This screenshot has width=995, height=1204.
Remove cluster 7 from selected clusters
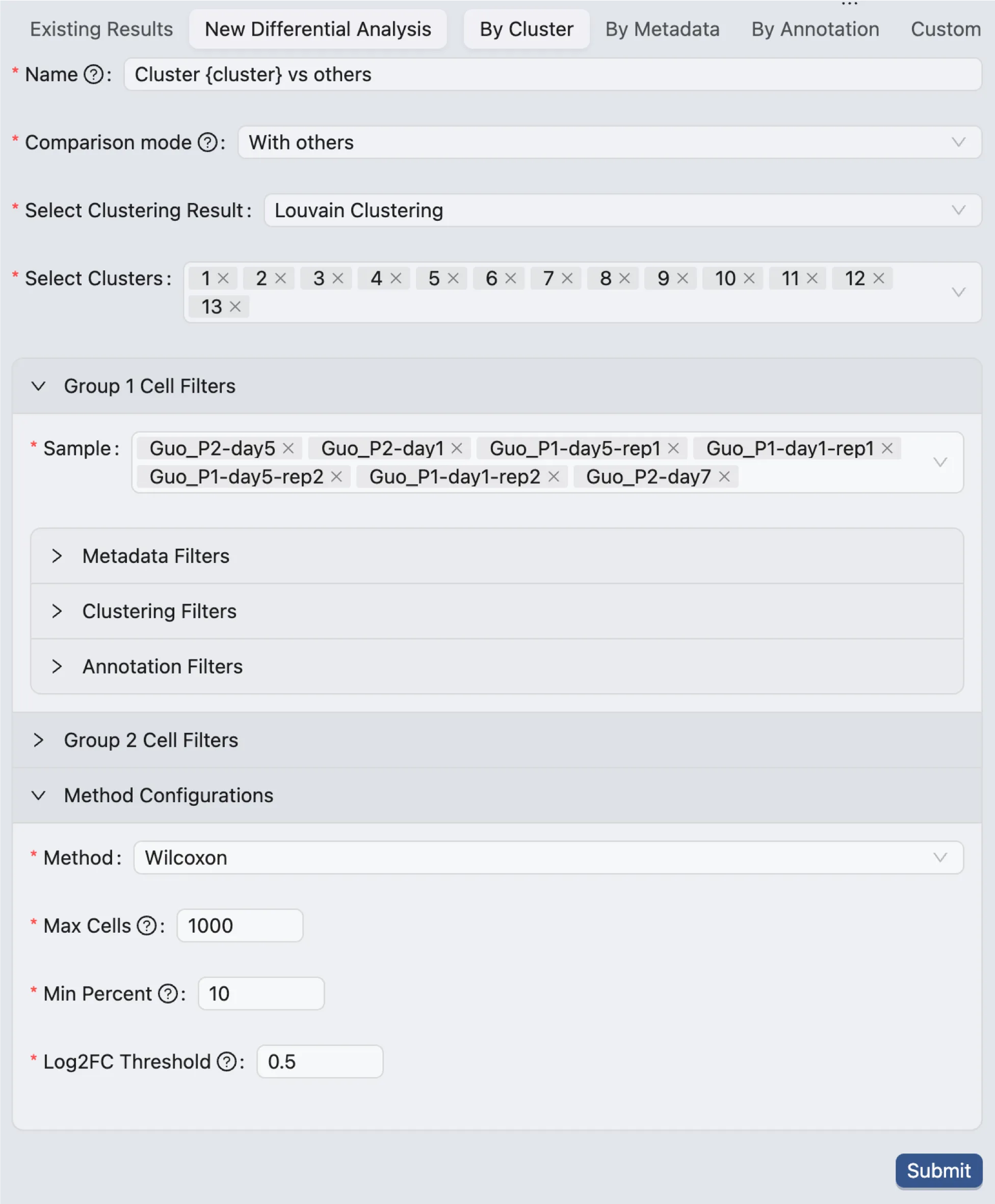[567, 278]
